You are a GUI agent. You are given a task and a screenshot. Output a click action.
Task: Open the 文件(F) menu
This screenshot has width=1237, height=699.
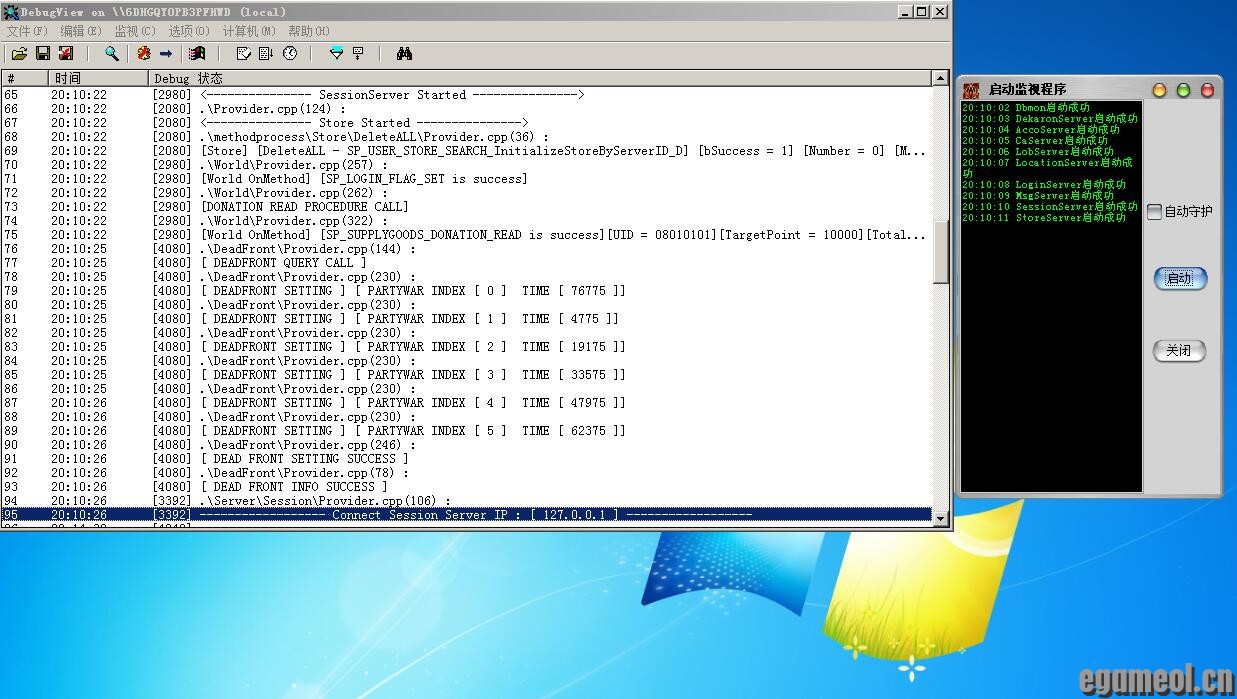[x=27, y=31]
